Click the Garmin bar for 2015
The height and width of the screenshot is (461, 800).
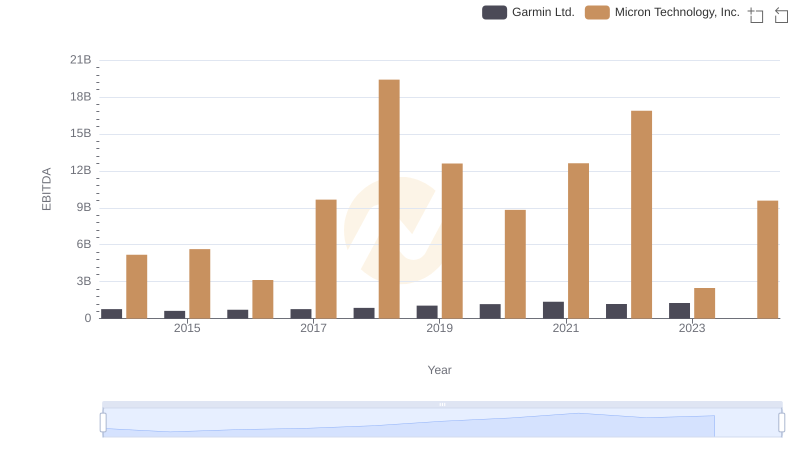(174, 315)
